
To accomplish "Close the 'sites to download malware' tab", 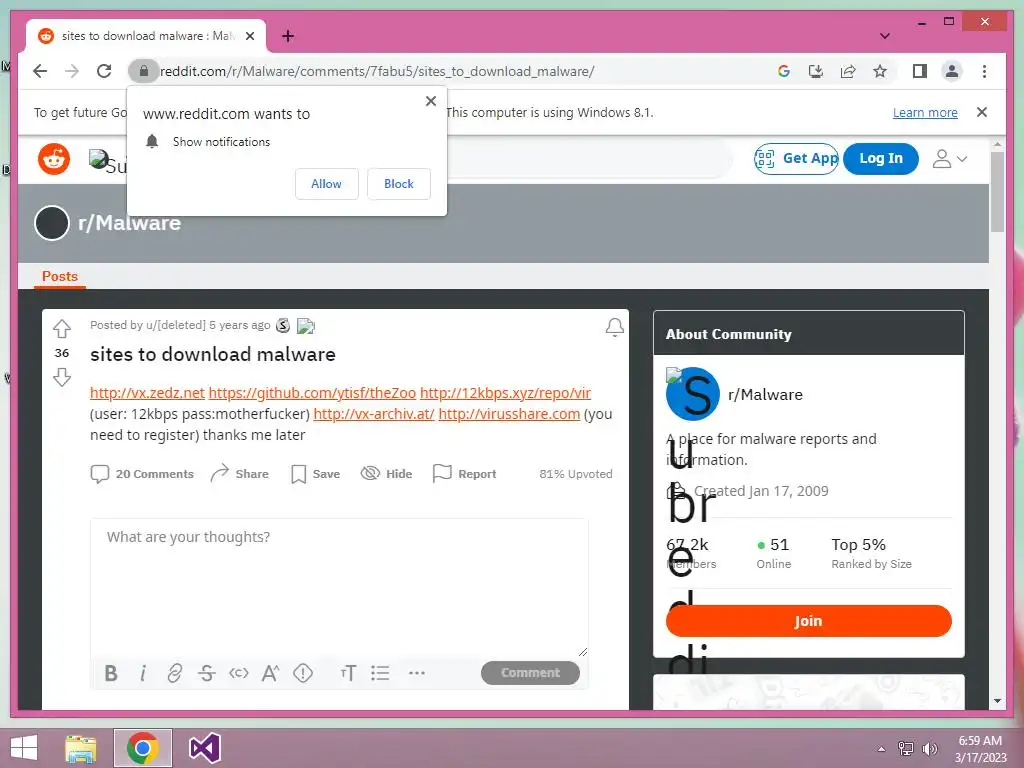I will click(249, 36).
